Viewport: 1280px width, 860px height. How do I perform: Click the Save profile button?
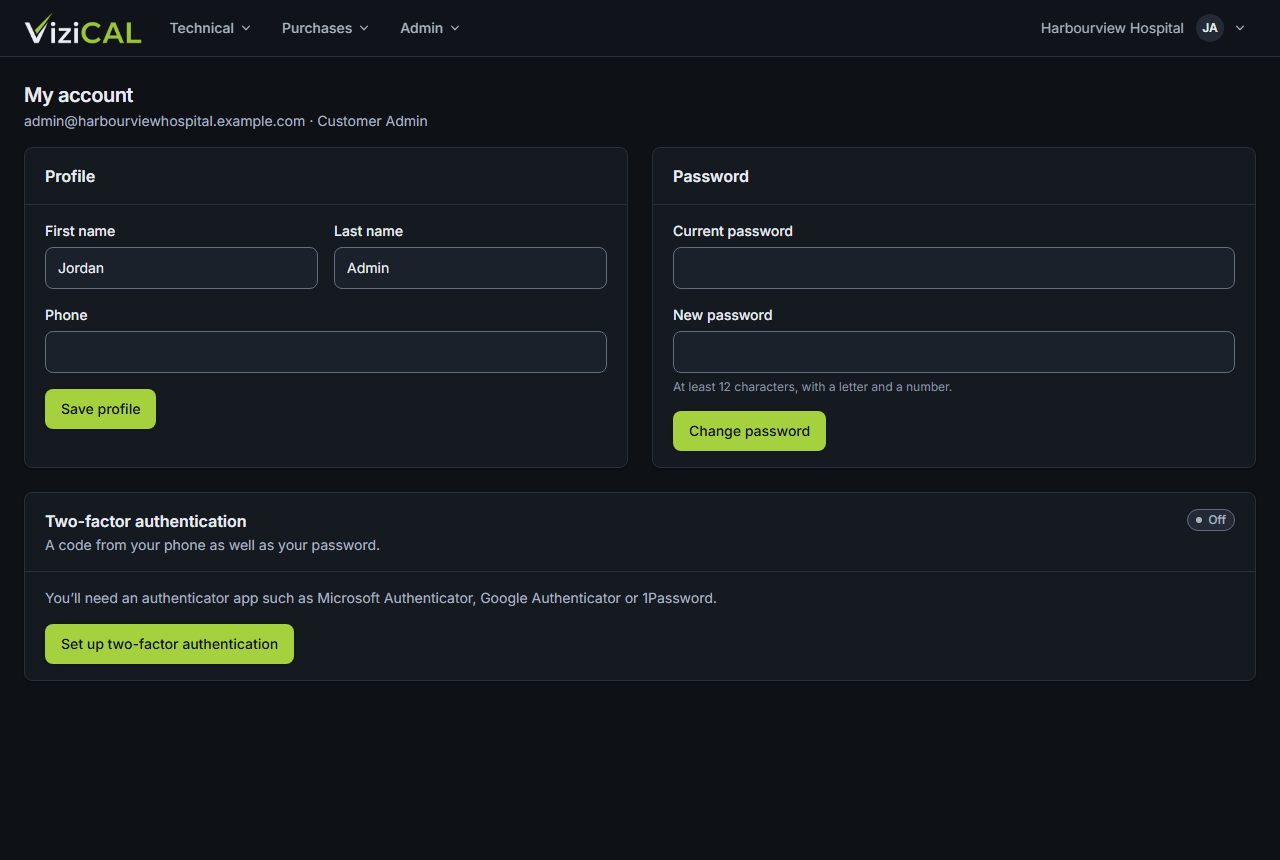(x=100, y=409)
